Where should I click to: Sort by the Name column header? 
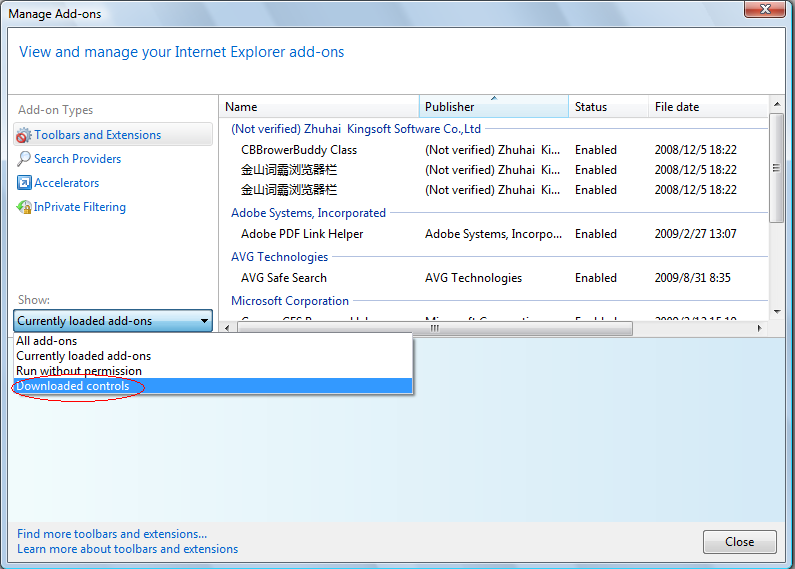[x=319, y=106]
